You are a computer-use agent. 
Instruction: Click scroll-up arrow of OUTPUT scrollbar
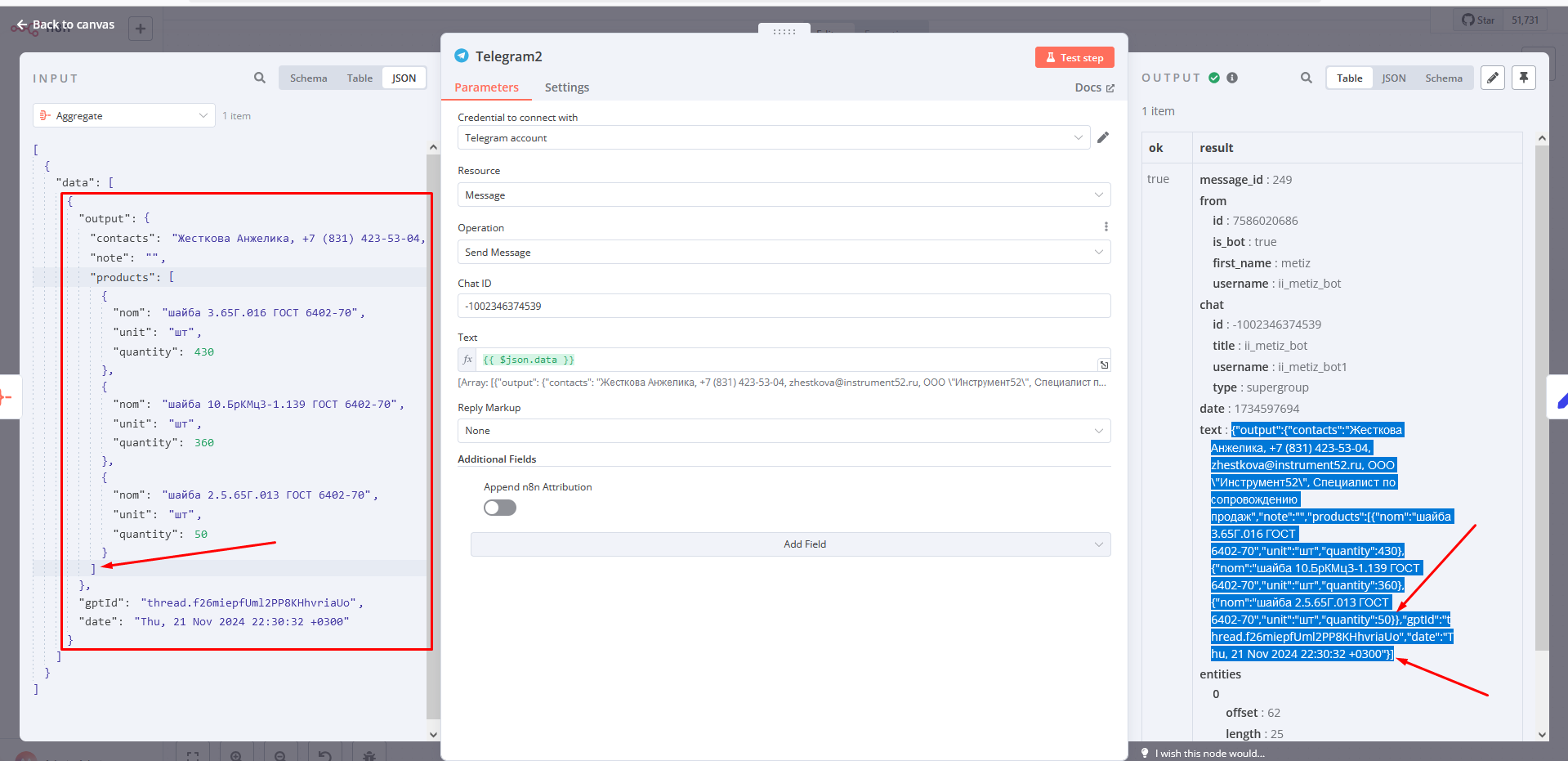(1542, 138)
